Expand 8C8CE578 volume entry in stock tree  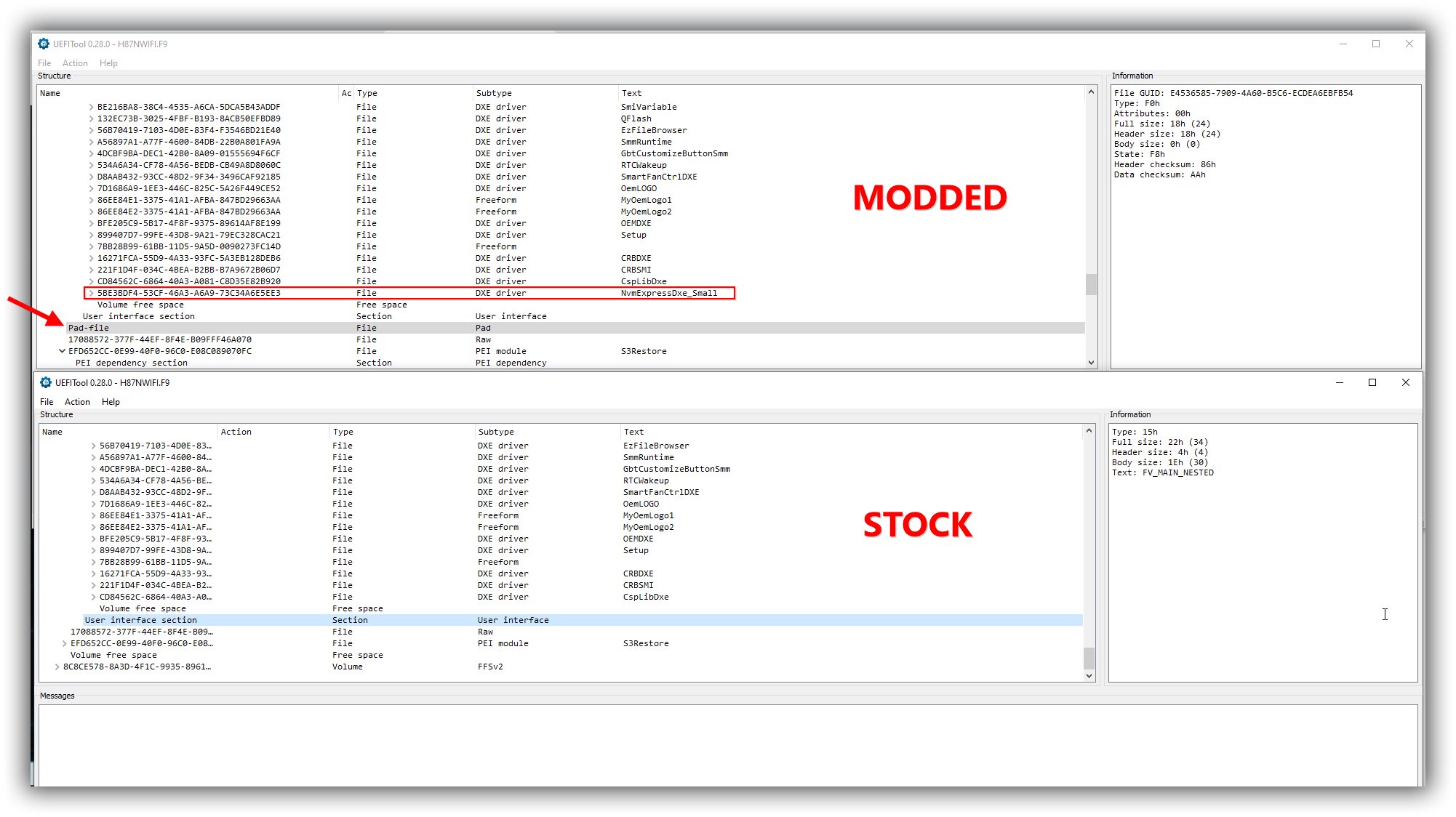[x=57, y=667]
